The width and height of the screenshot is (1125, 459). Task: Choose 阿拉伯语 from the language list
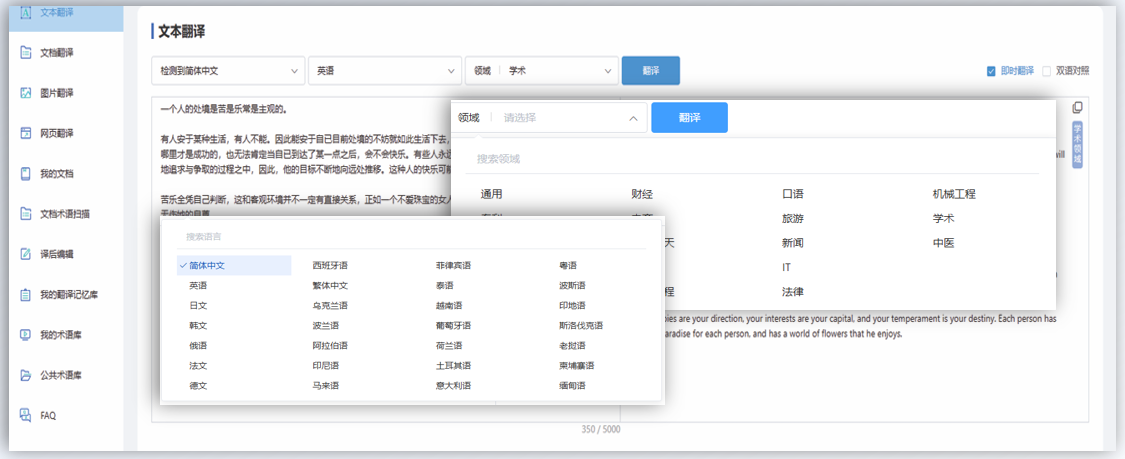330,346
